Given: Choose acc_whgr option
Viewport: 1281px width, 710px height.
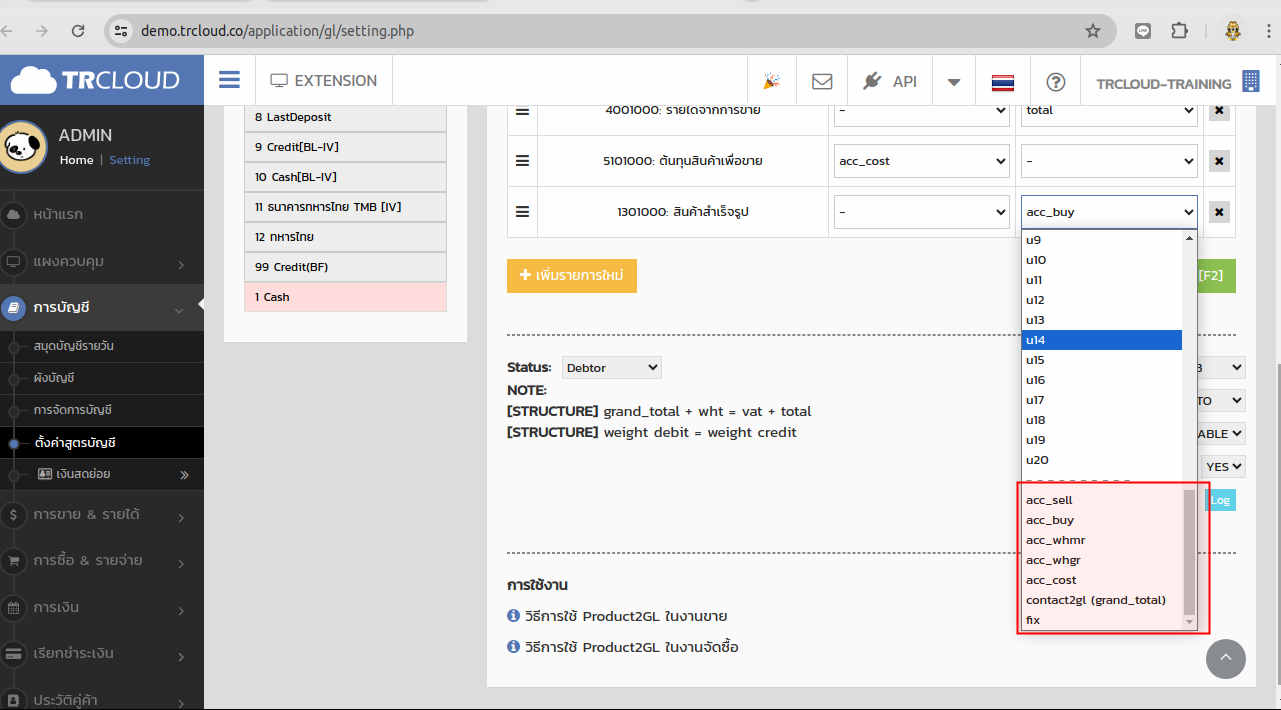Looking at the screenshot, I should [1102, 560].
